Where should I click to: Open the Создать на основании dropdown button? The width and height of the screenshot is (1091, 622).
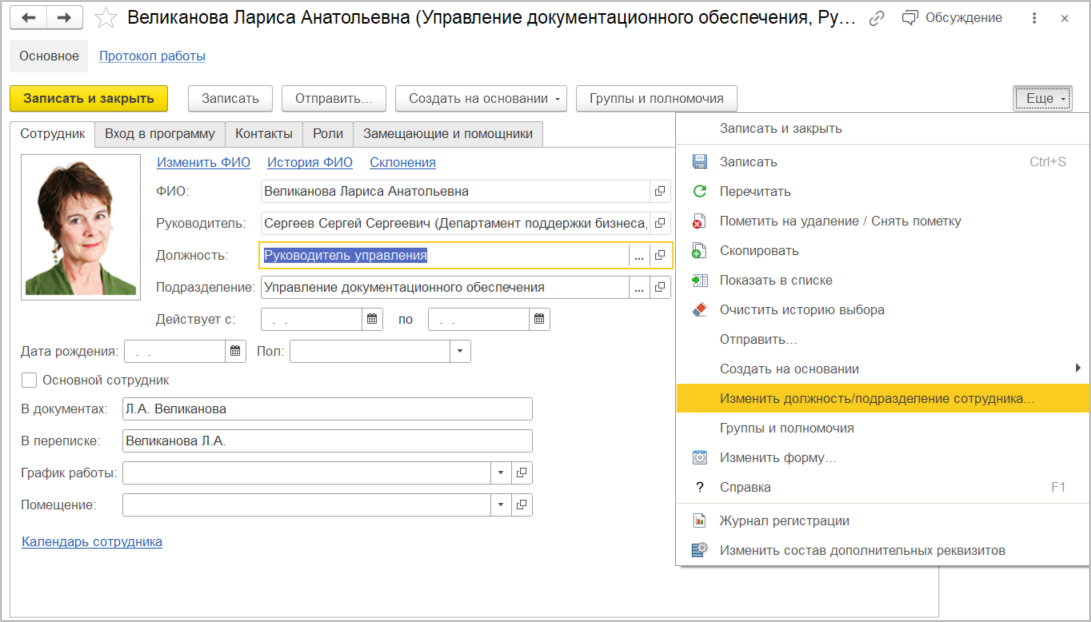481,98
